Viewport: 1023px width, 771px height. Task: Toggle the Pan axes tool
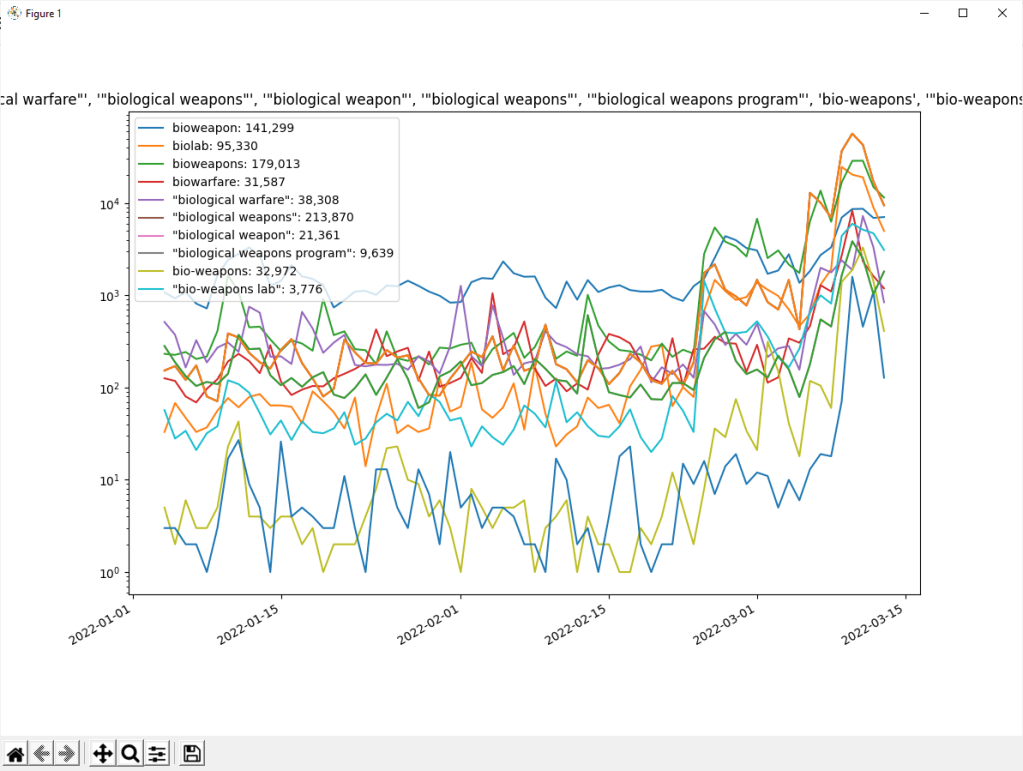point(102,754)
